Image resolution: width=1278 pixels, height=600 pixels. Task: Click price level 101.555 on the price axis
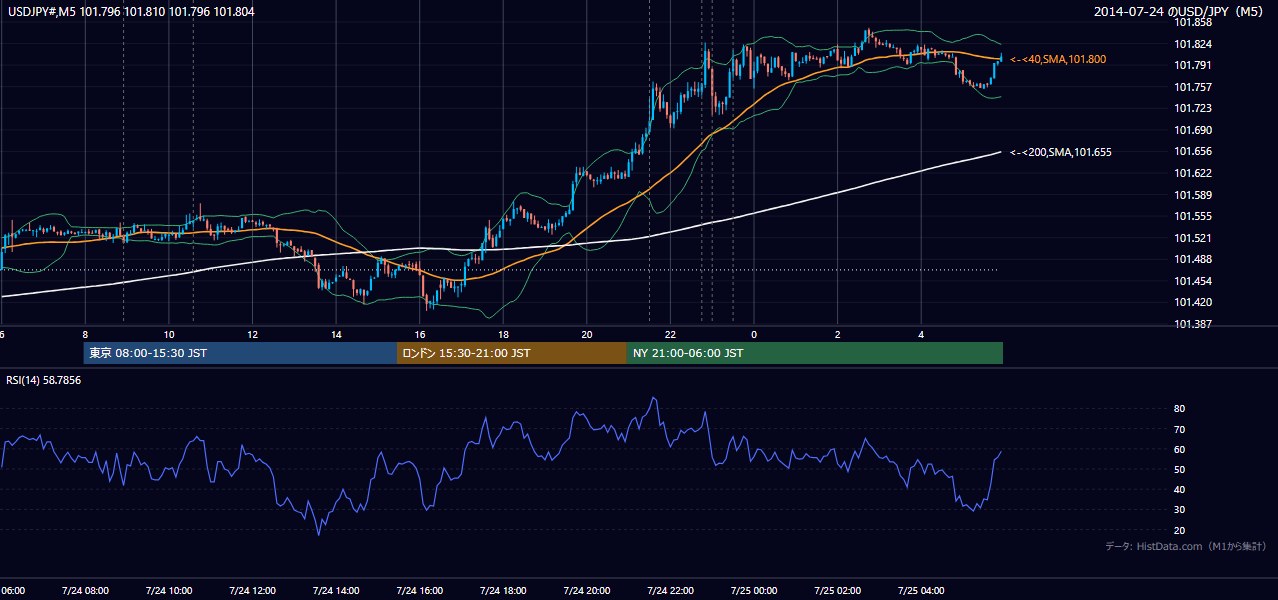point(1194,216)
